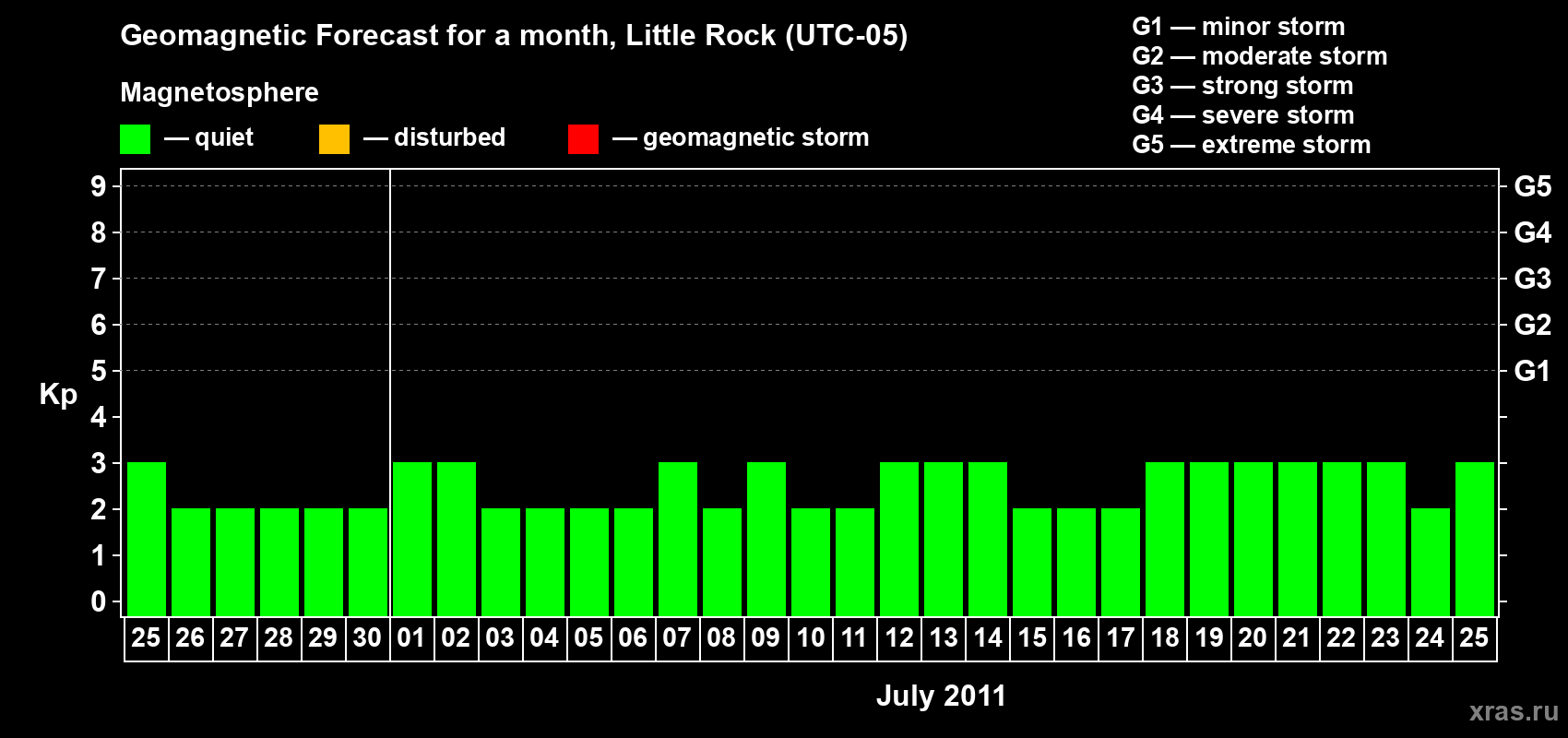This screenshot has width=1568, height=738.
Task: Click the "Geomagnetic Forecast for a month" title
Action: 514,36
